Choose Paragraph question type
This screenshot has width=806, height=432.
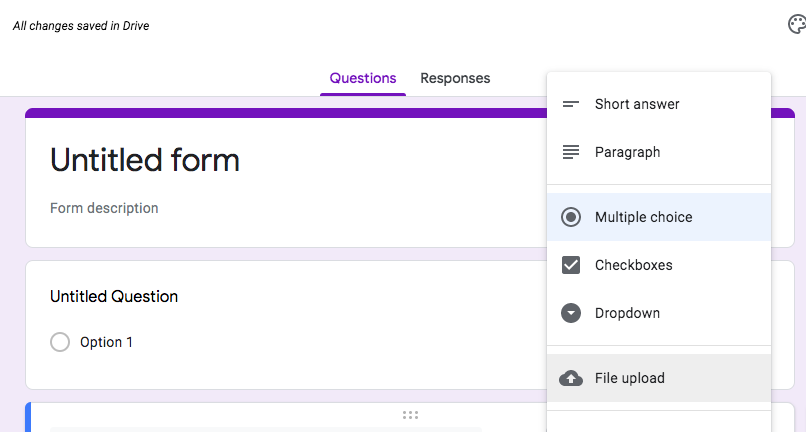[x=659, y=152]
